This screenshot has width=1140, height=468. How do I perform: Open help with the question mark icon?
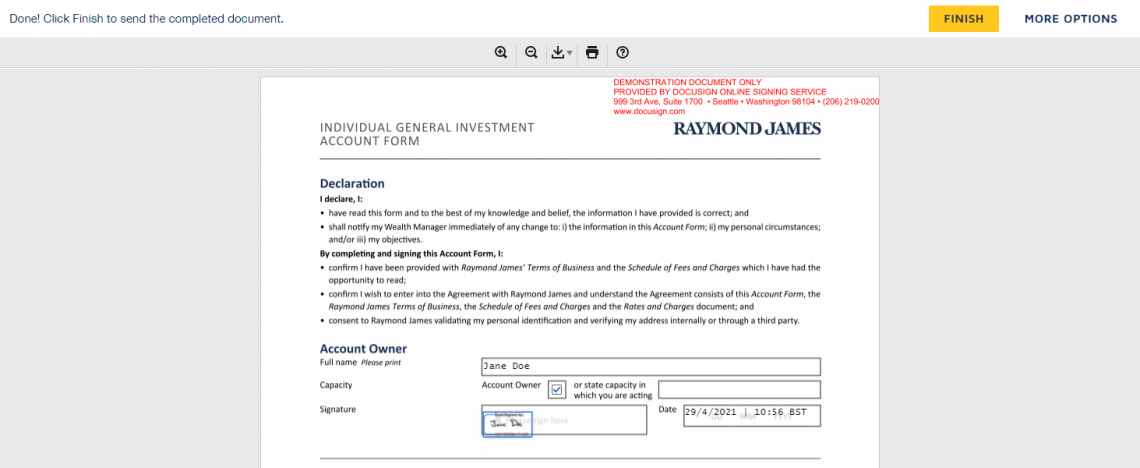622,52
